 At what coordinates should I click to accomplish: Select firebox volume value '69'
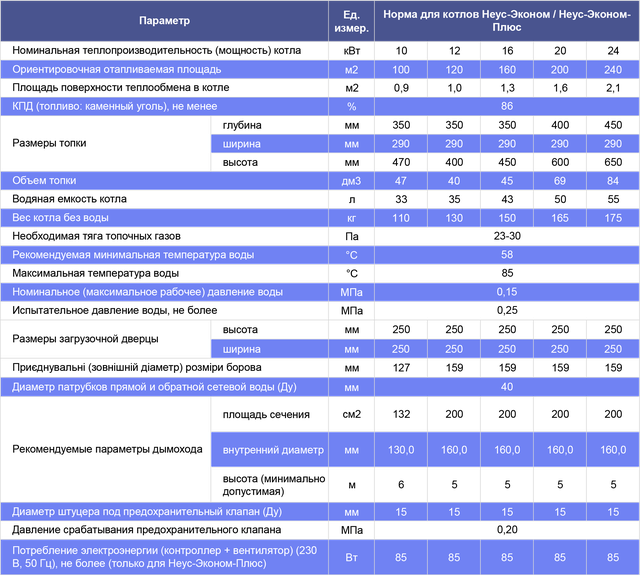coord(560,181)
